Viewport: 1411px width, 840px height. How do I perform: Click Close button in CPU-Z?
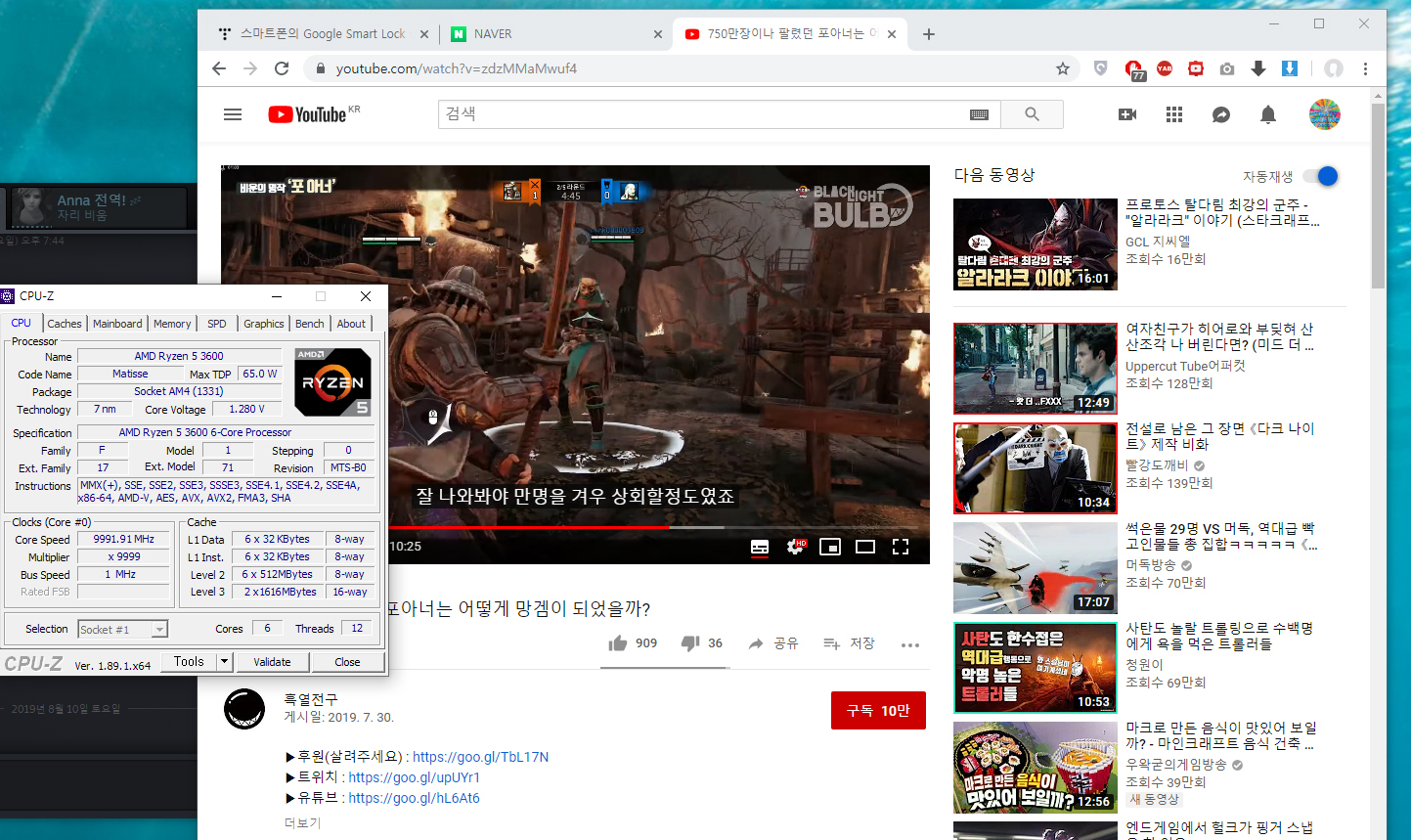click(x=347, y=662)
